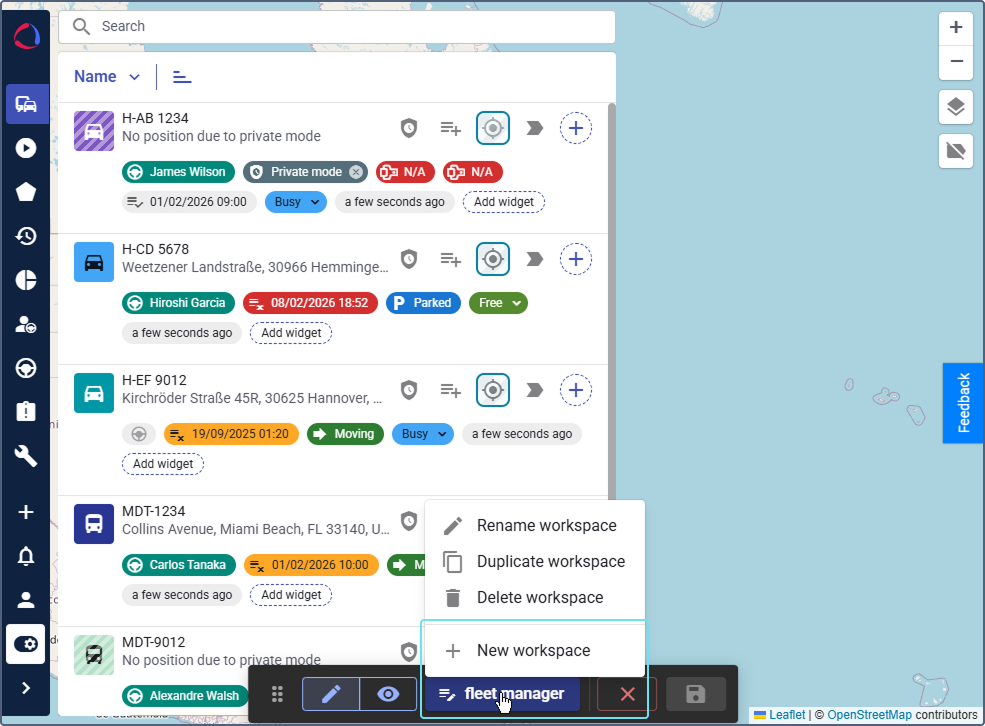The width and height of the screenshot is (985, 726).
Task: Click Add widget button under H-EF 9012
Action: tap(163, 464)
